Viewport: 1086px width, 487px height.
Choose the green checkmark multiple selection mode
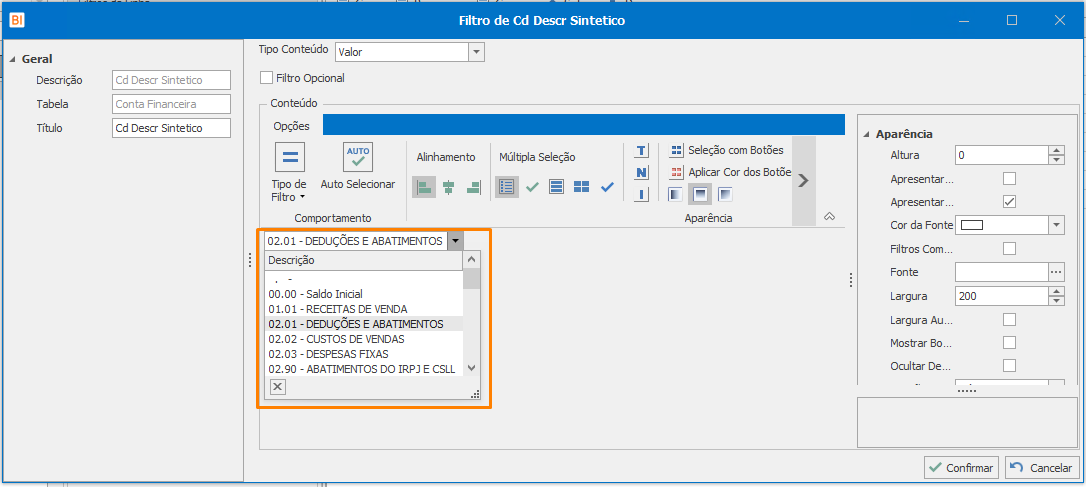[x=532, y=187]
